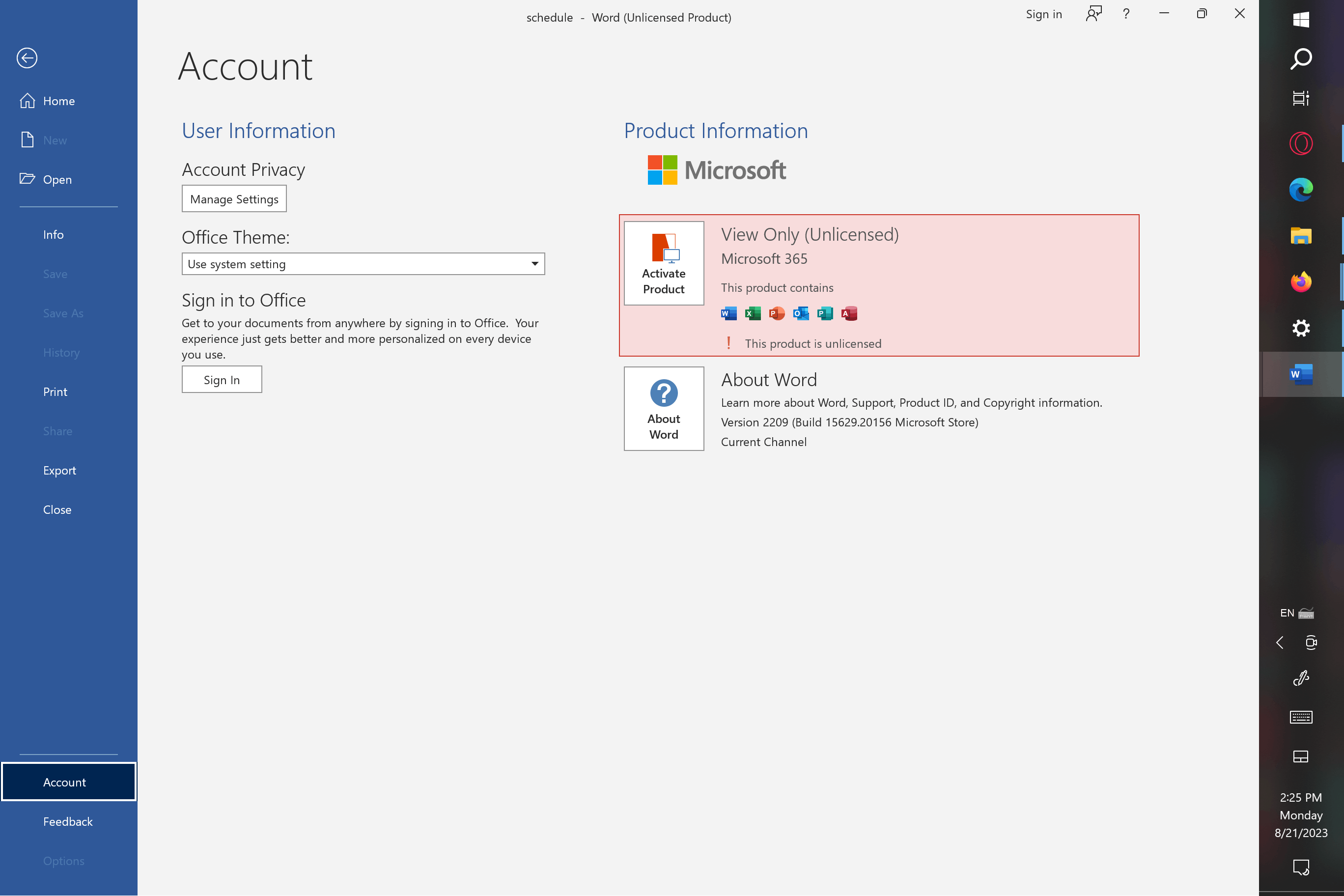Click the back arrow to return to document
1344x896 pixels.
(27, 57)
